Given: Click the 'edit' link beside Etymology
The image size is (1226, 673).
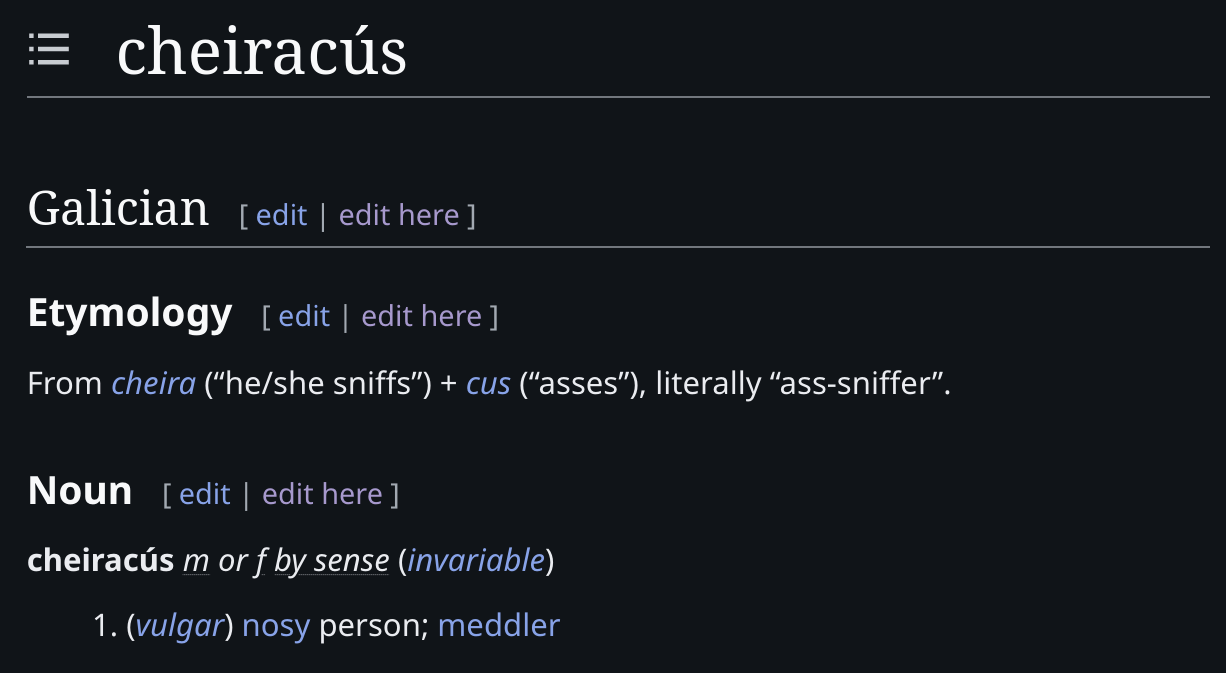Looking at the screenshot, I should (x=304, y=316).
